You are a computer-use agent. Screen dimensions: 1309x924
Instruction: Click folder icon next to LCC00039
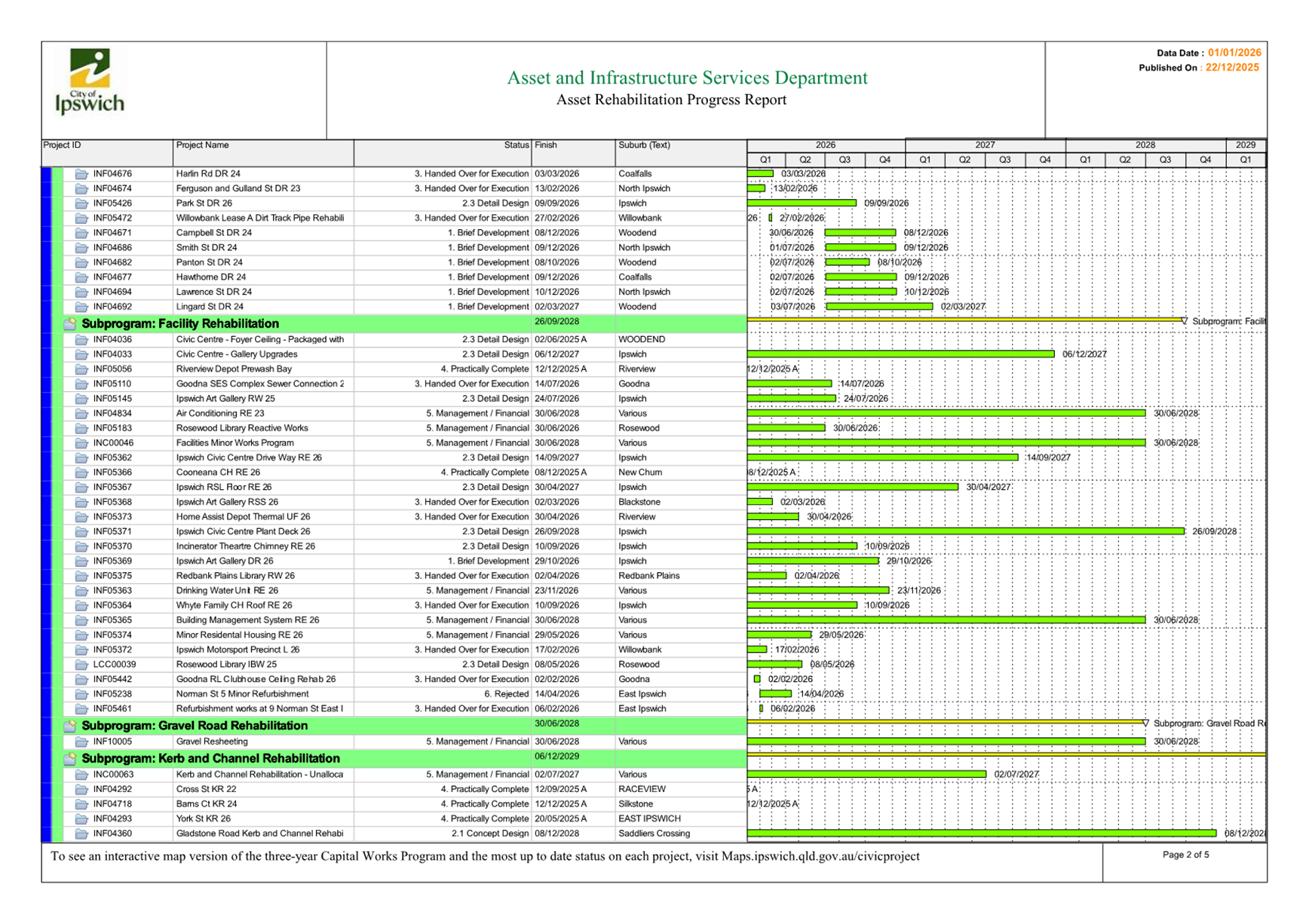81,665
